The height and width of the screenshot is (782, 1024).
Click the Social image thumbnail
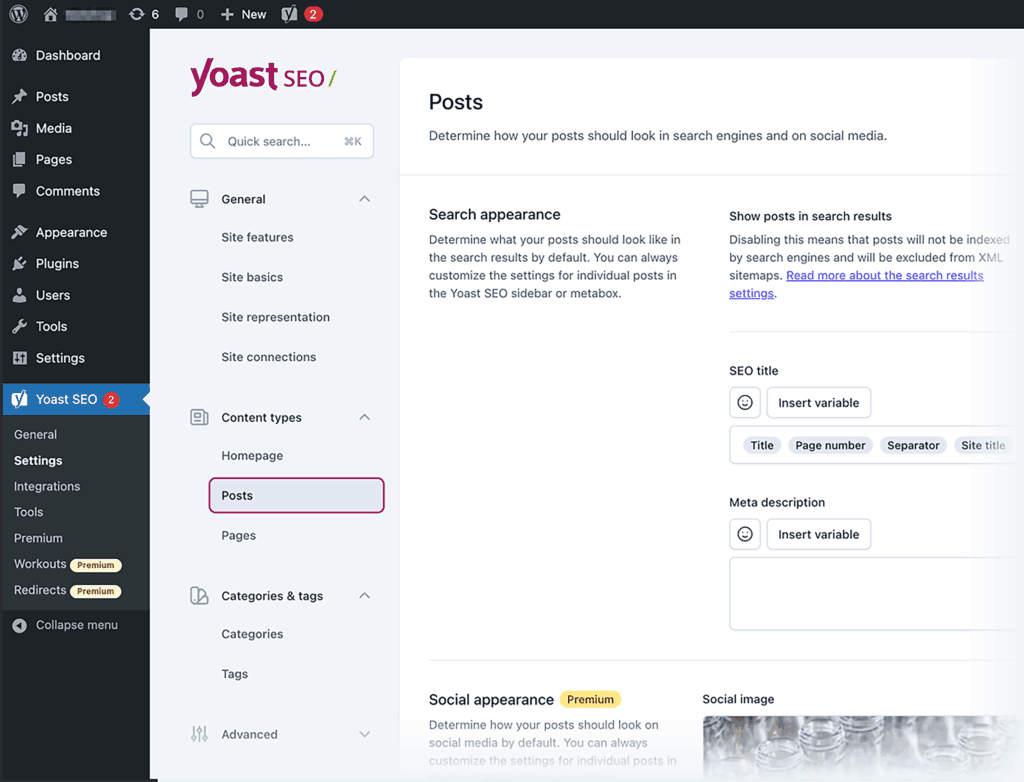(860, 746)
